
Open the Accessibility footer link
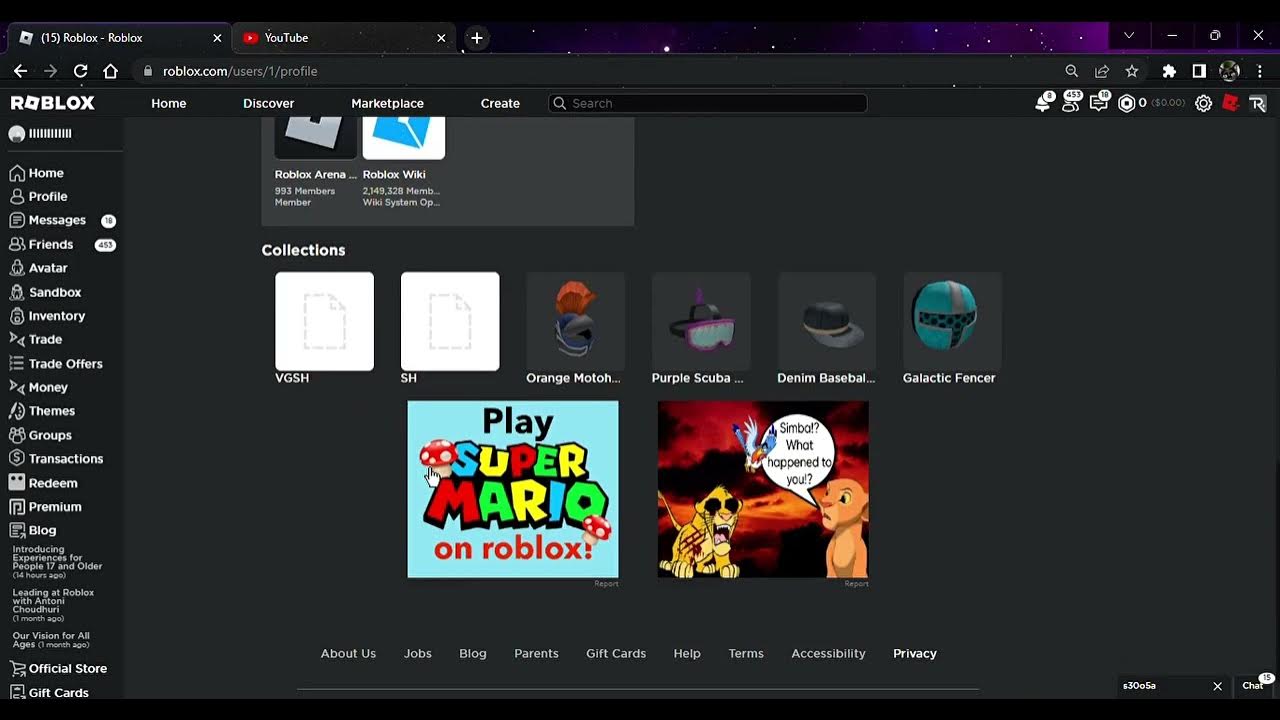(828, 653)
